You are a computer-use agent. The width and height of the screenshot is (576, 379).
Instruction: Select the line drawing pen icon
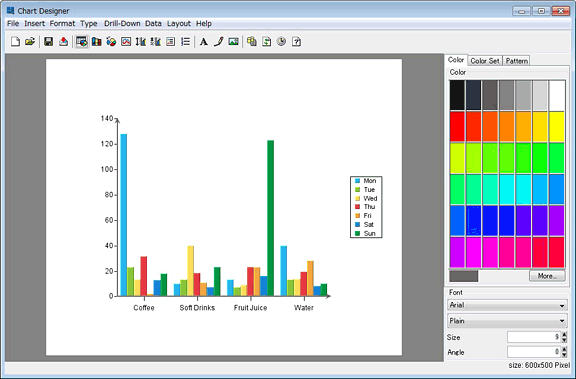tap(219, 41)
